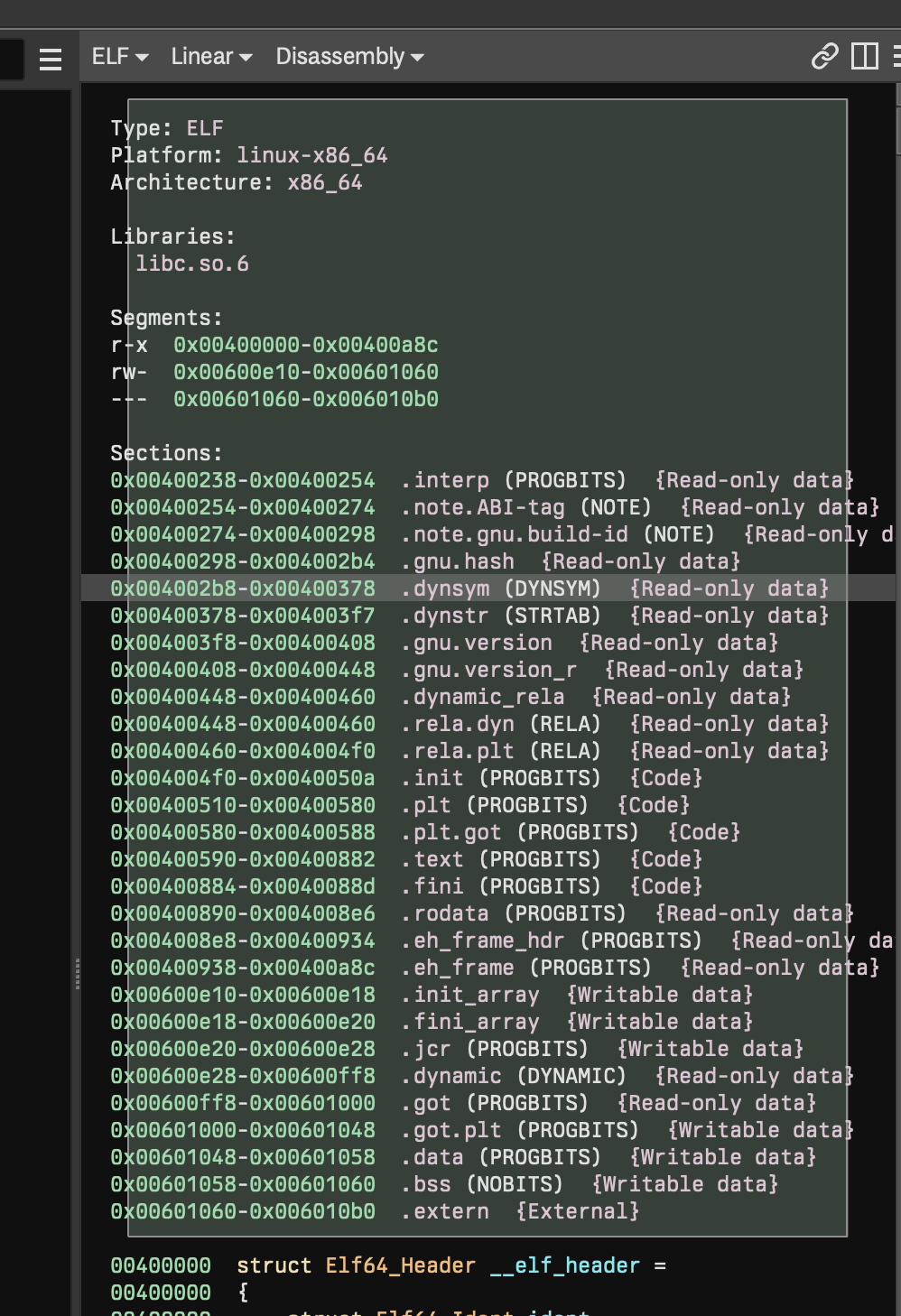Click address range 0x00400590-0x00400882
Screen dimensions: 901x1316
243,859
